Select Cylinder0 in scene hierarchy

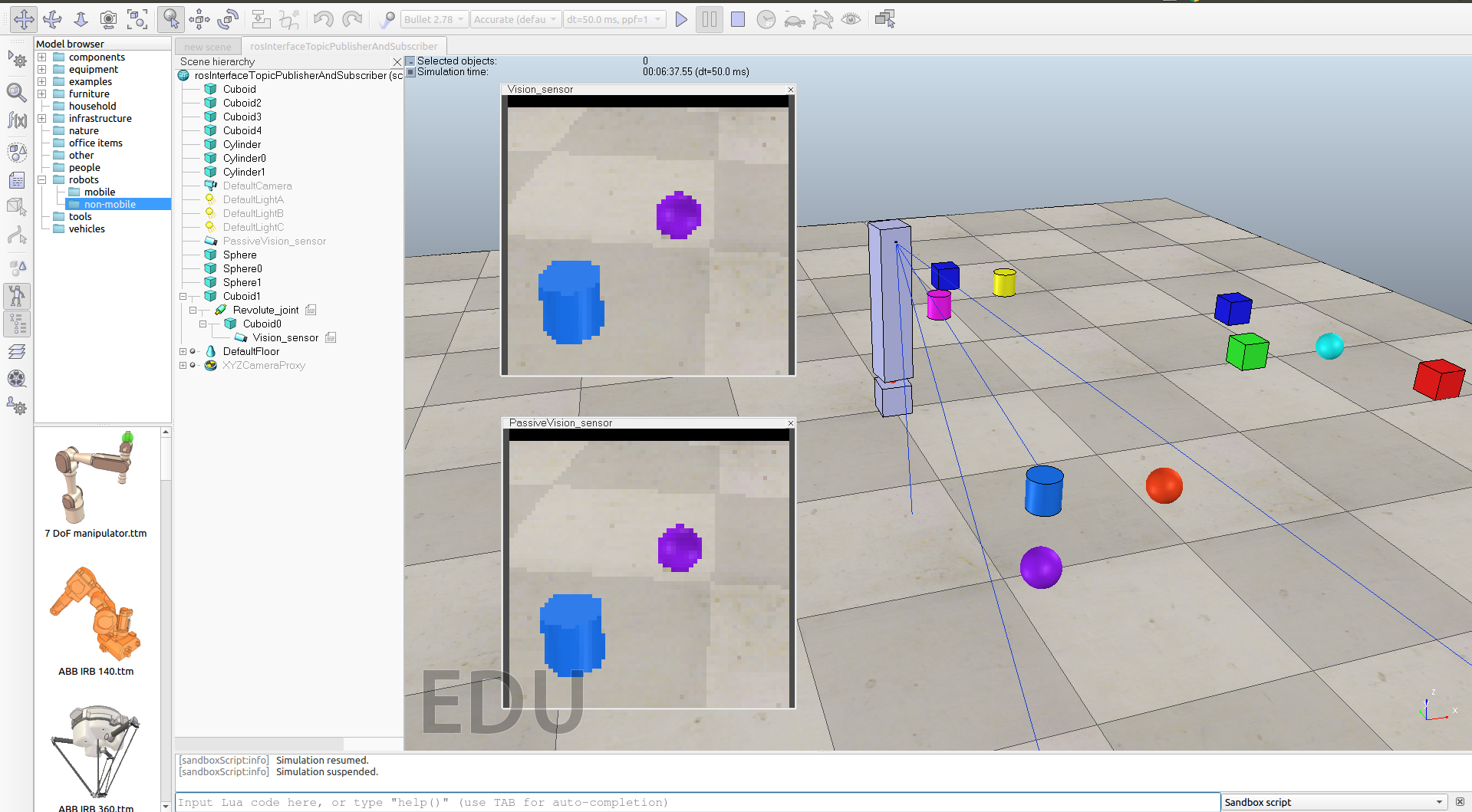point(244,158)
